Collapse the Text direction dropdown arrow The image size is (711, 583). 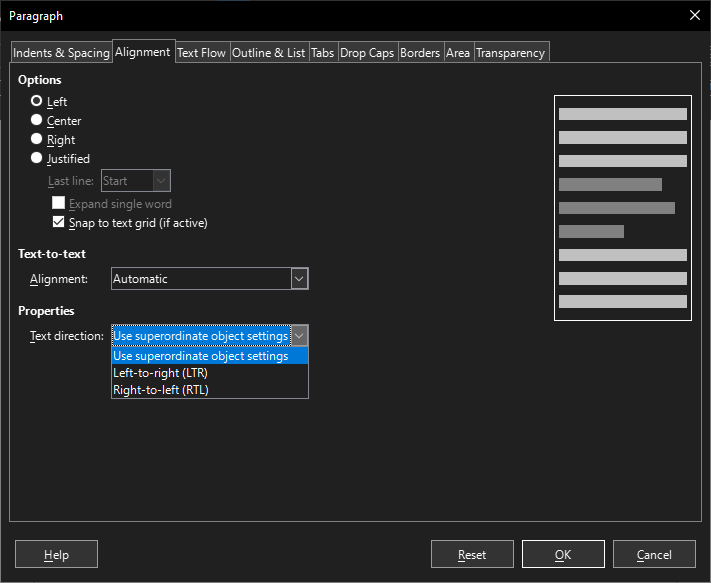click(x=299, y=336)
